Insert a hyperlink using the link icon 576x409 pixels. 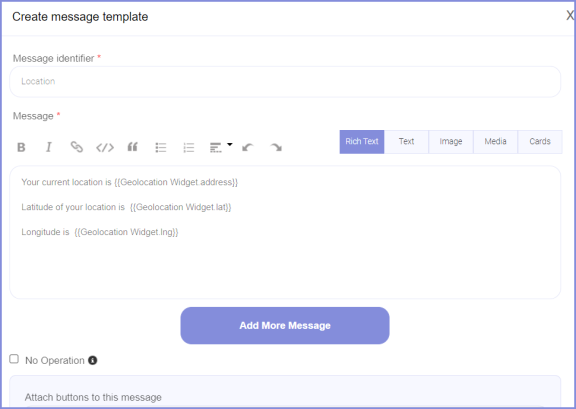[76, 147]
